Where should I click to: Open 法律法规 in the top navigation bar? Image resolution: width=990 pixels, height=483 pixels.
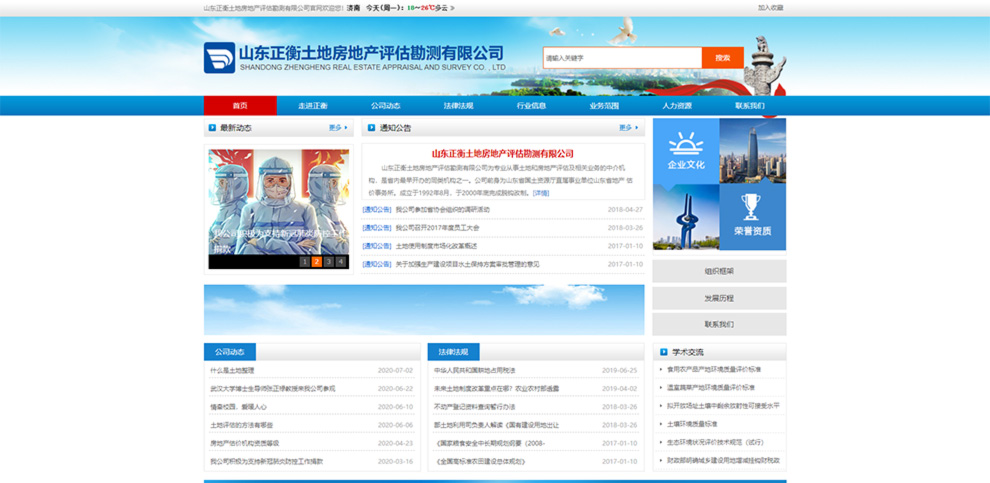tap(458, 105)
